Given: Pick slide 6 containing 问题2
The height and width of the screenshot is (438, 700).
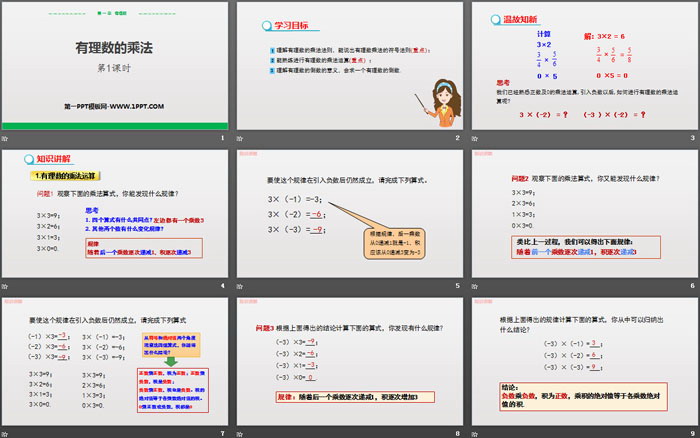Looking at the screenshot, I should click(x=582, y=213).
